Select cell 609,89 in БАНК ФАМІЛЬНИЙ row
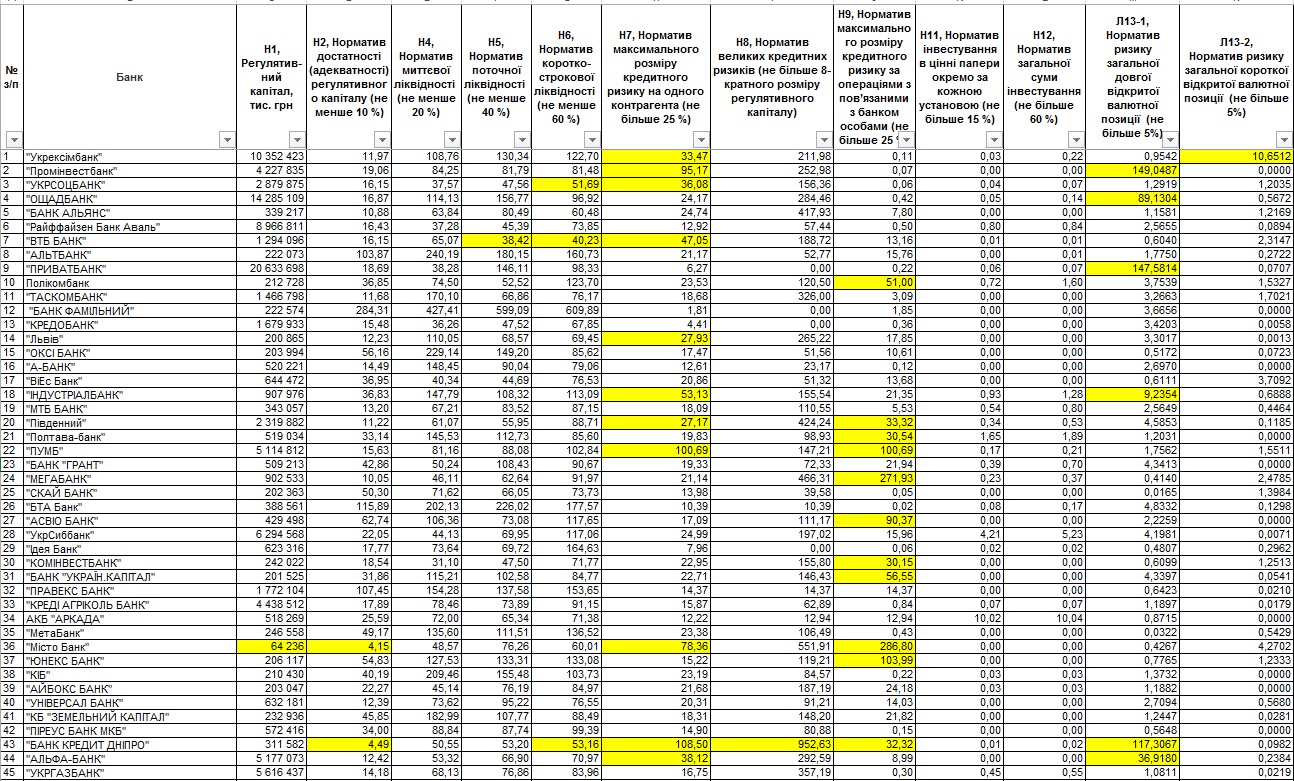 click(566, 311)
